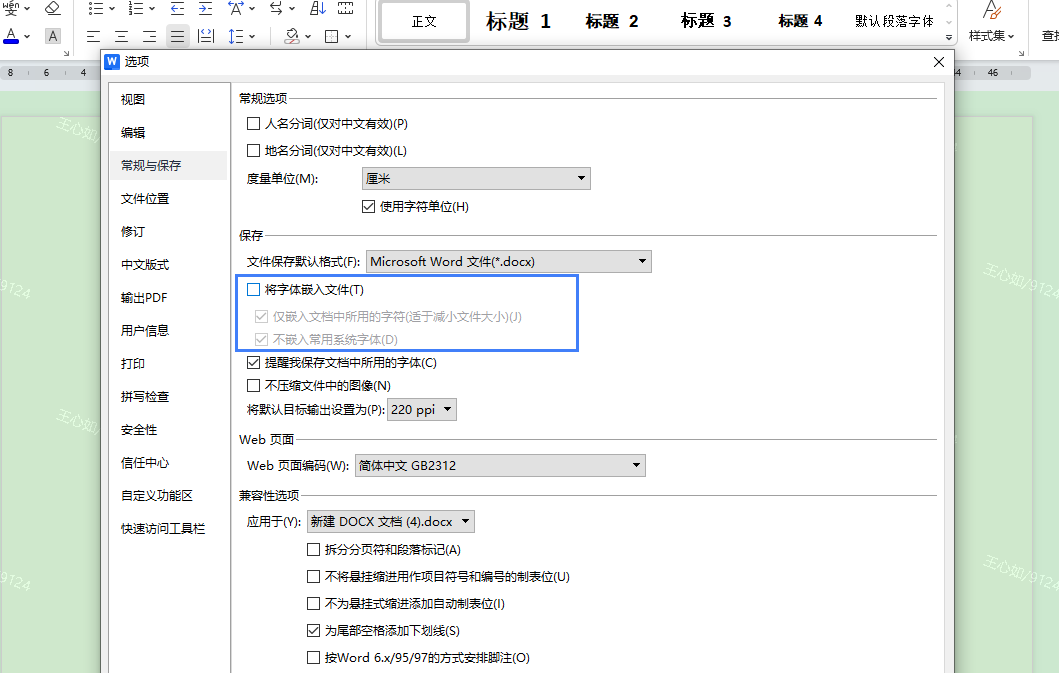Click the align left icon
This screenshot has height=673, width=1059.
93,37
